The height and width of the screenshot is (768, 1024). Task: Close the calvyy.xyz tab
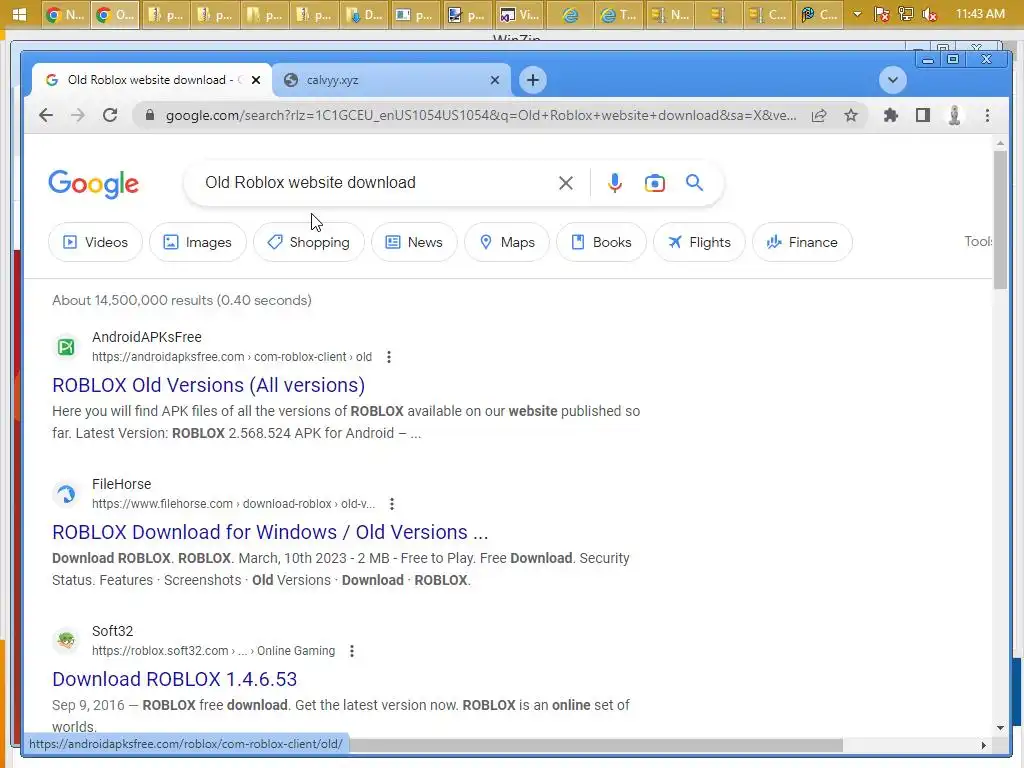[495, 80]
